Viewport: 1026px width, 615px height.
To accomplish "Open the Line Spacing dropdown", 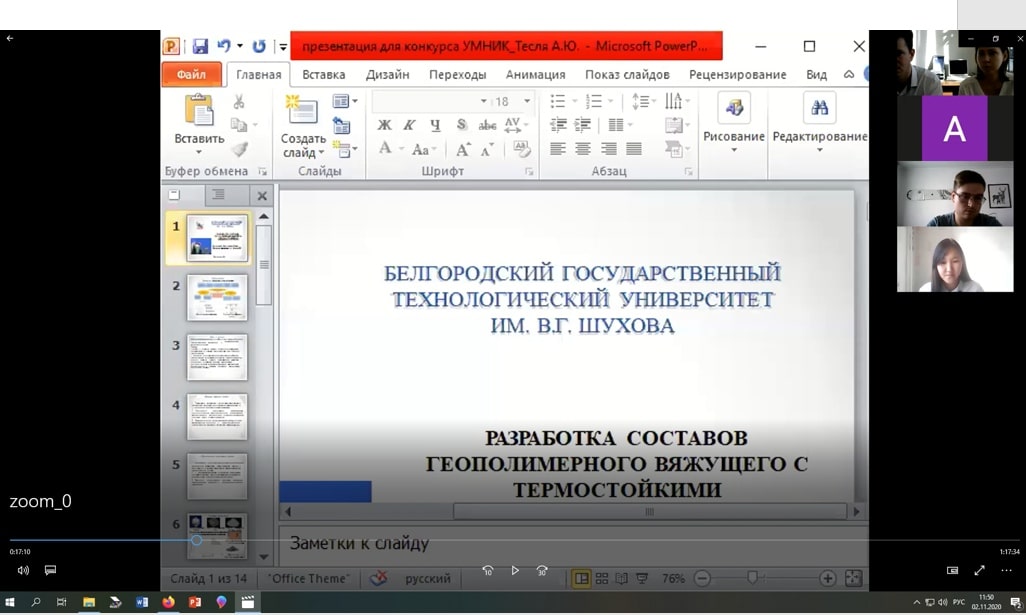I will pyautogui.click(x=643, y=101).
